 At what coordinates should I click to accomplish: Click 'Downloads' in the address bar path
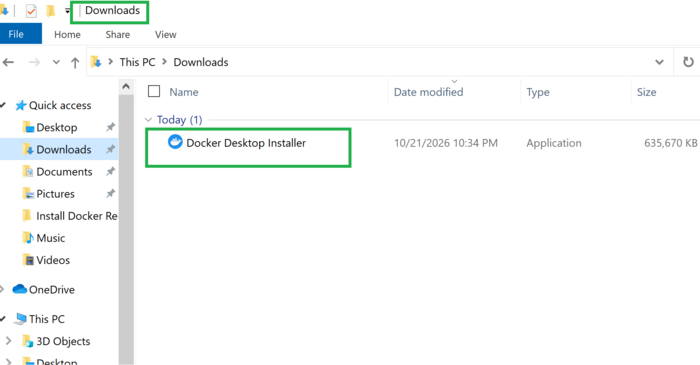pos(201,62)
